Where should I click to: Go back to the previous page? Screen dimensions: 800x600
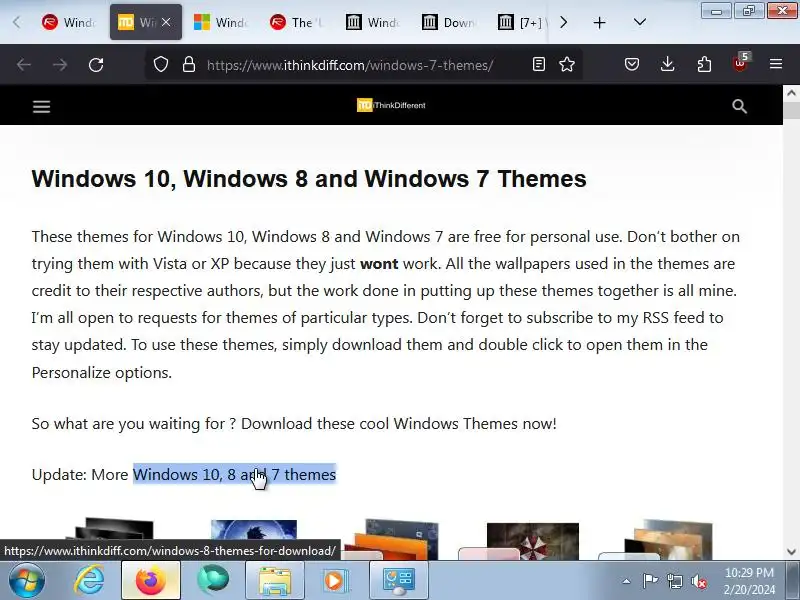(24, 65)
